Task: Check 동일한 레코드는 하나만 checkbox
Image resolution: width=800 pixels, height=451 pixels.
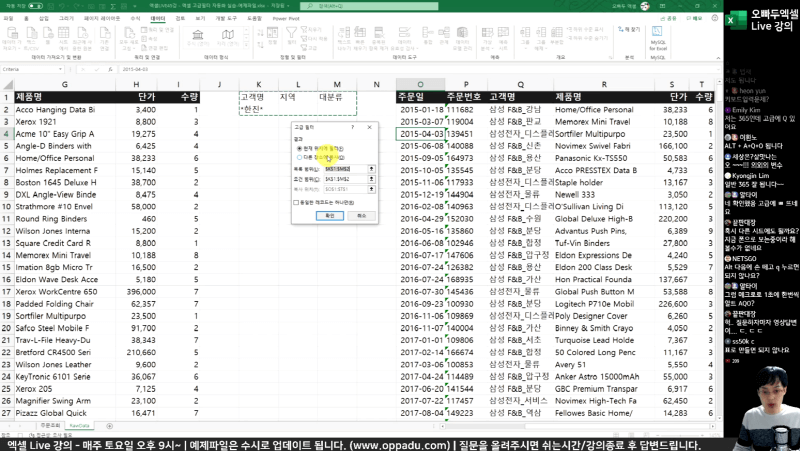Action: [x=299, y=202]
